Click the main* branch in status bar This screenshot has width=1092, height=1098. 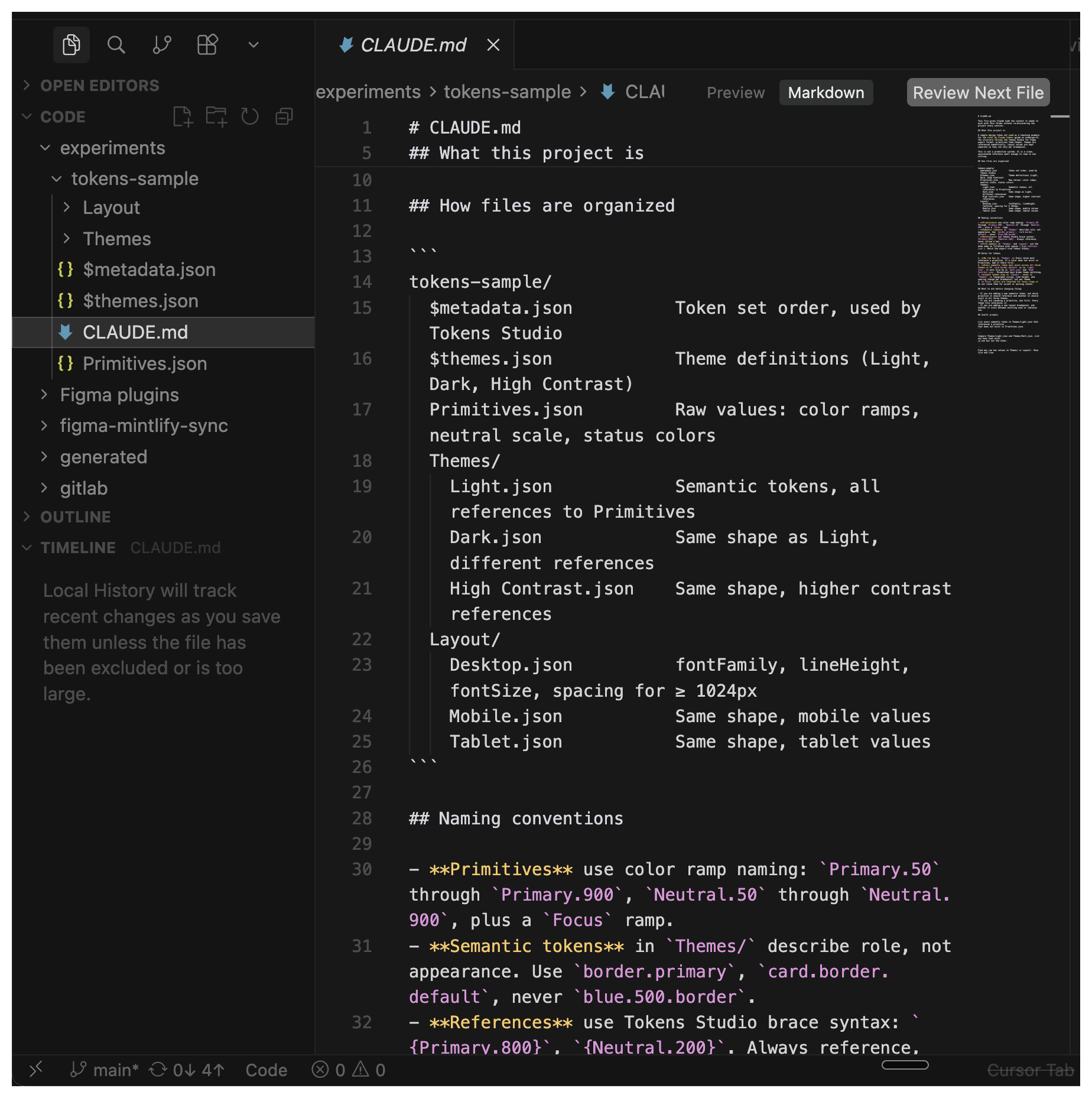(x=105, y=1070)
